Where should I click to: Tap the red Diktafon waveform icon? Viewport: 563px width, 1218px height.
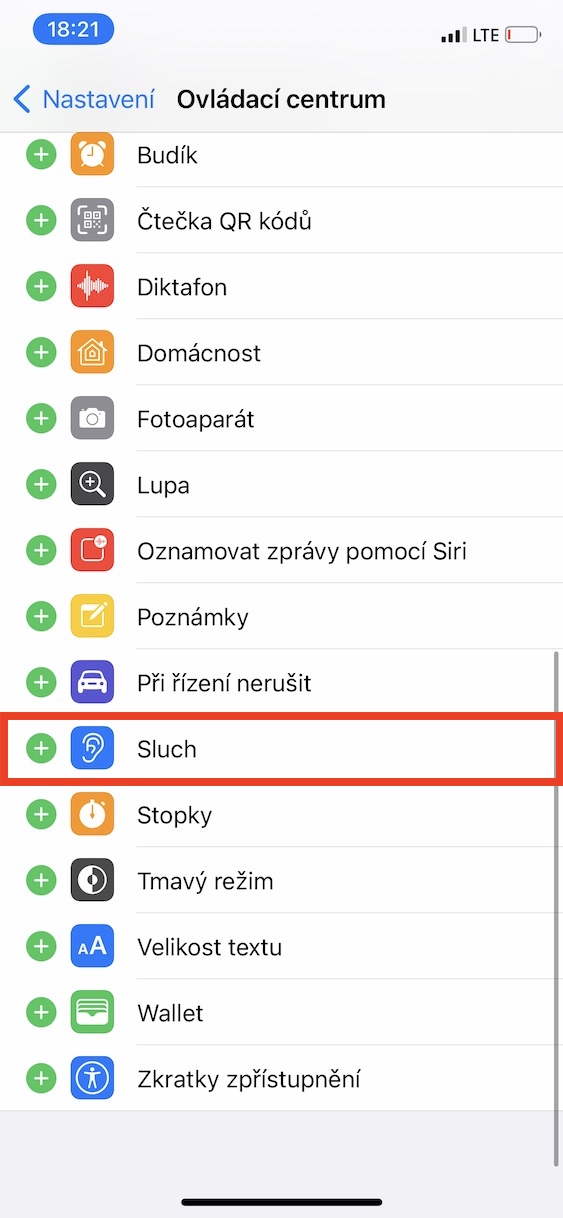point(92,287)
